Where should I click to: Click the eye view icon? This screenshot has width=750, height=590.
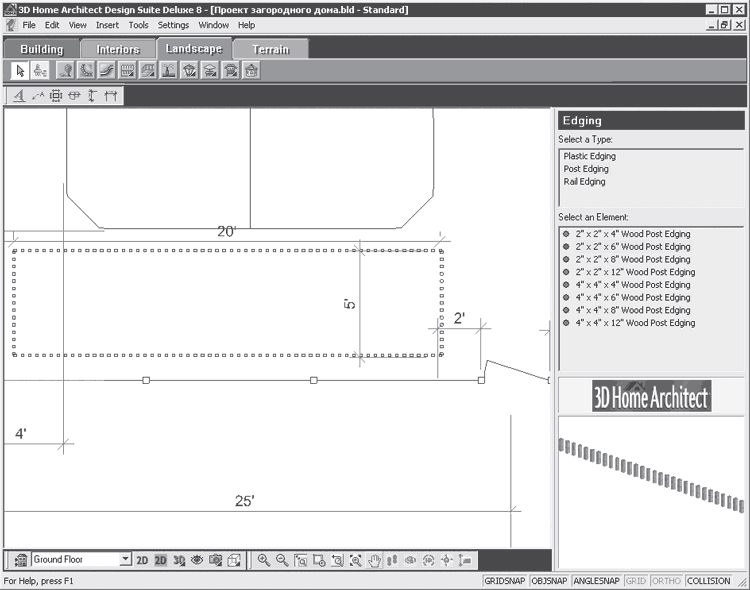196,560
